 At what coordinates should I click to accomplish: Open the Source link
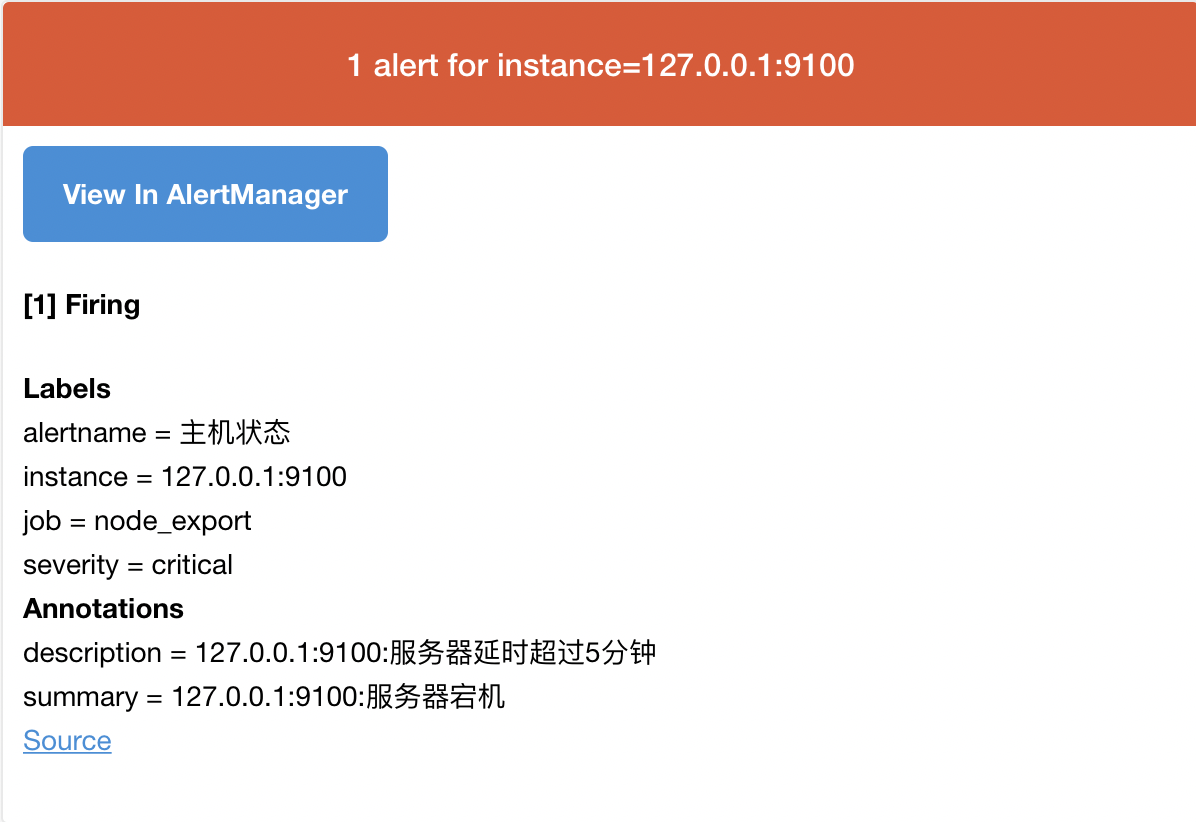67,741
